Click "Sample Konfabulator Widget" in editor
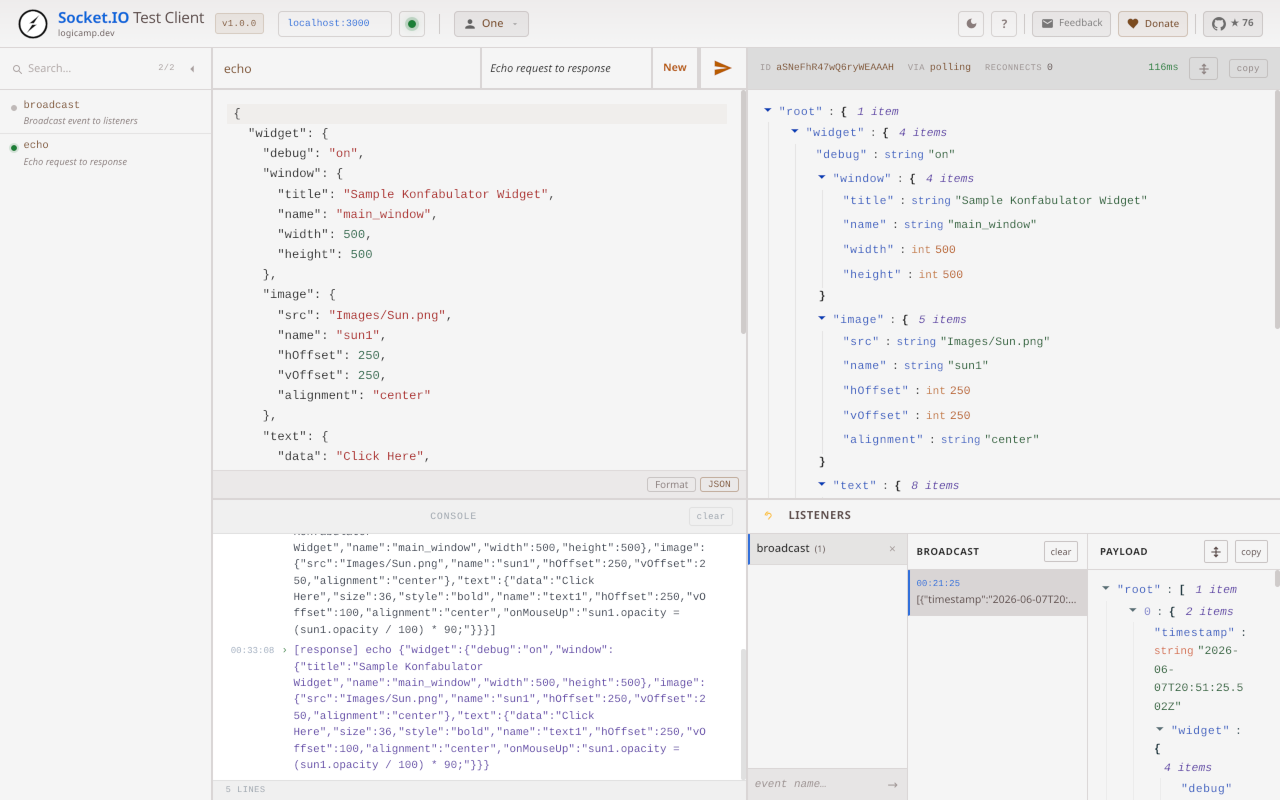 (445, 194)
